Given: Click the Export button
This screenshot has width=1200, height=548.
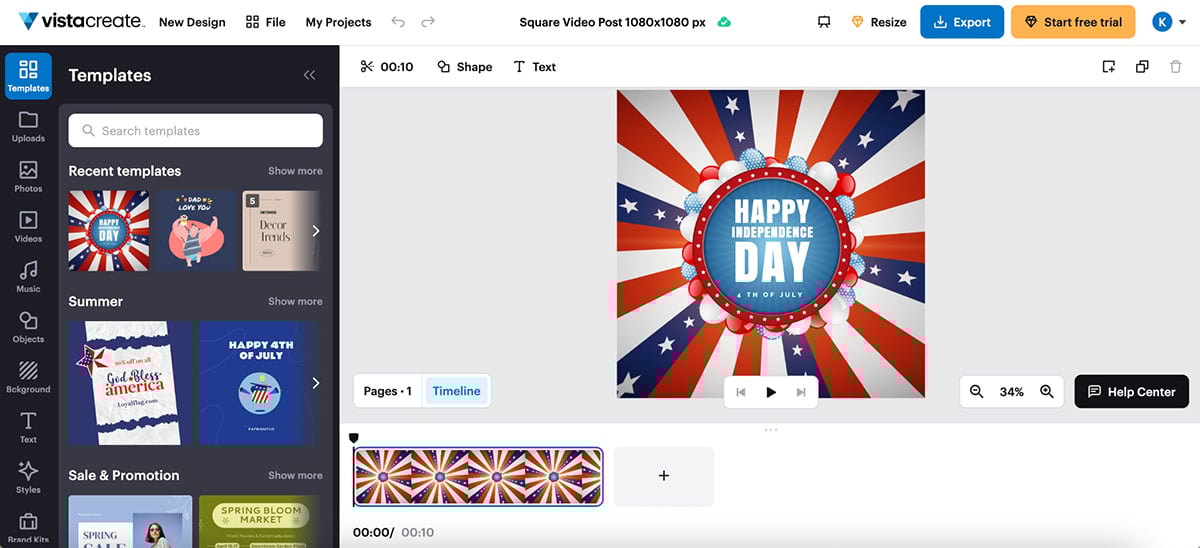Looking at the screenshot, I should (962, 22).
